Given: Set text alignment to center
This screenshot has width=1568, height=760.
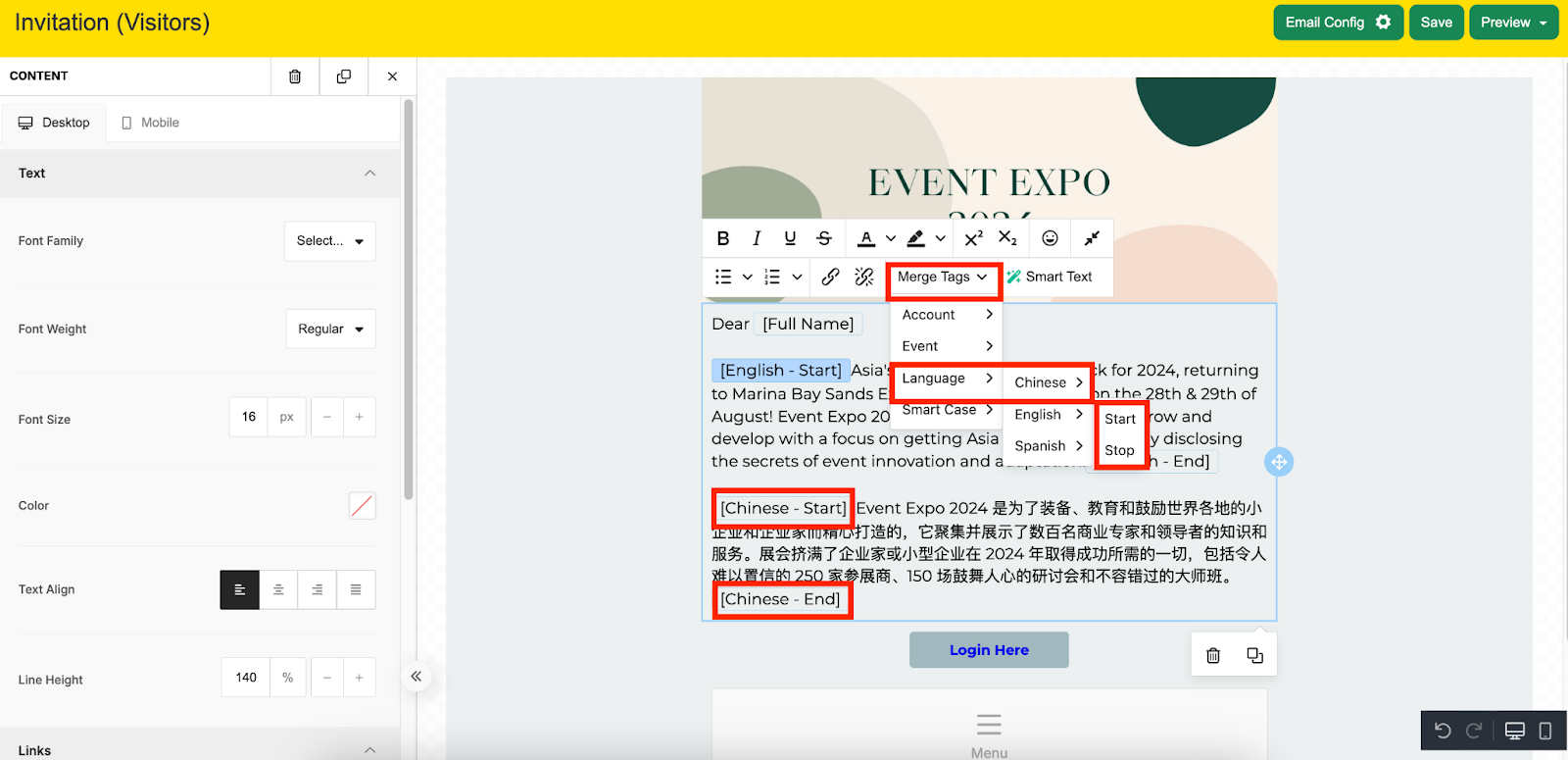Looking at the screenshot, I should pos(278,589).
